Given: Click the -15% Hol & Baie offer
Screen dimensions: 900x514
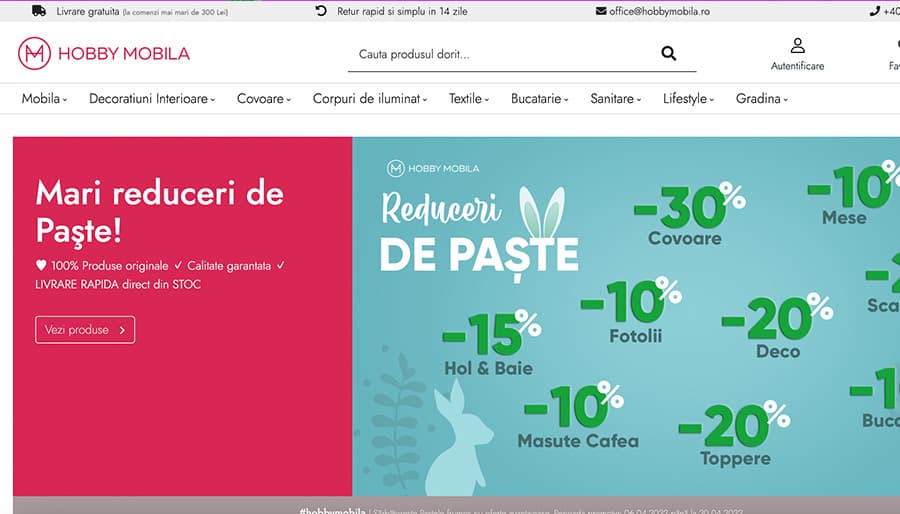Looking at the screenshot, I should tap(491, 343).
